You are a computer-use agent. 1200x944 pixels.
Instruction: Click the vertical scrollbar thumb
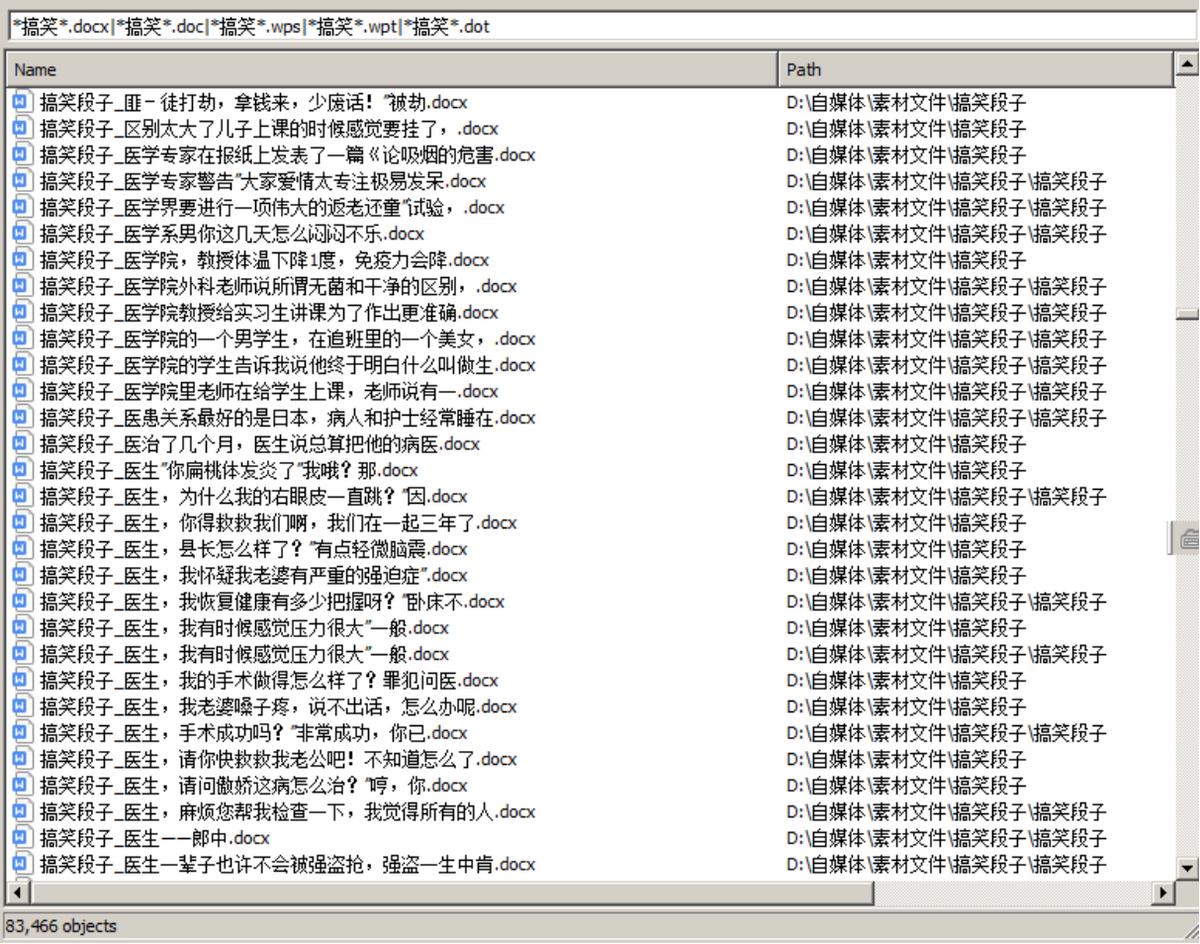point(1187,313)
